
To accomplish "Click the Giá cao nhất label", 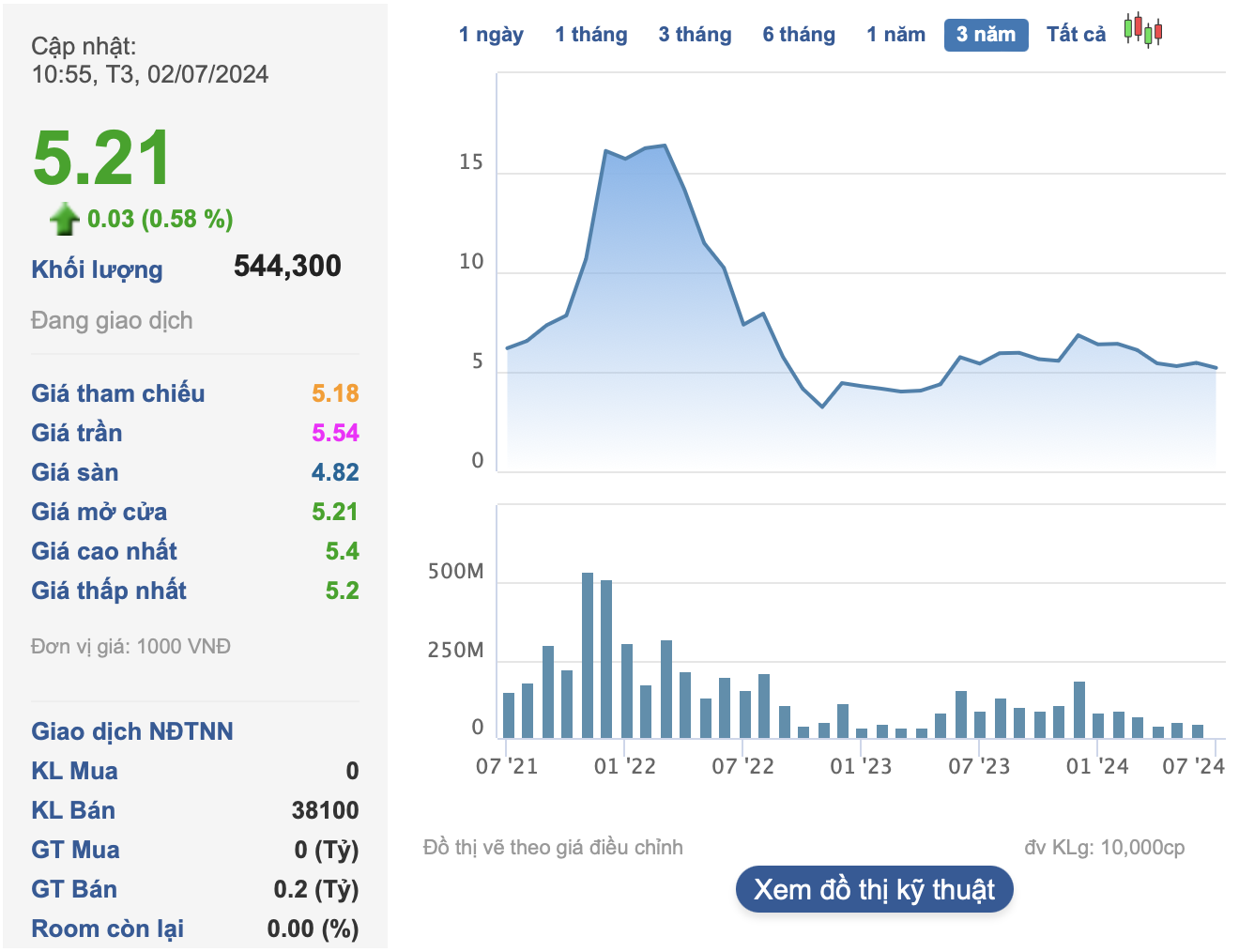I will pyautogui.click(x=104, y=551).
